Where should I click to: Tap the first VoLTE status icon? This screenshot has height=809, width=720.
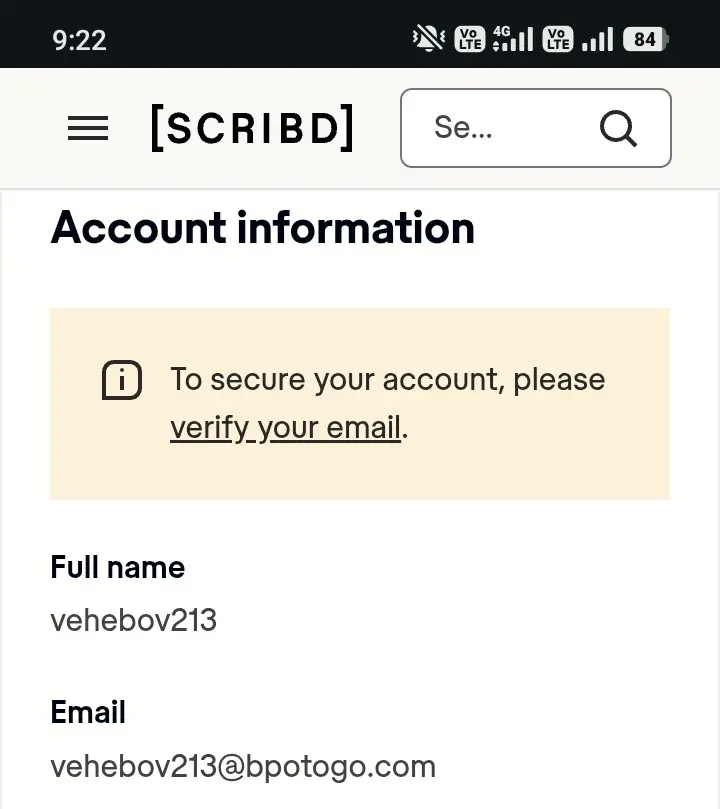(470, 39)
